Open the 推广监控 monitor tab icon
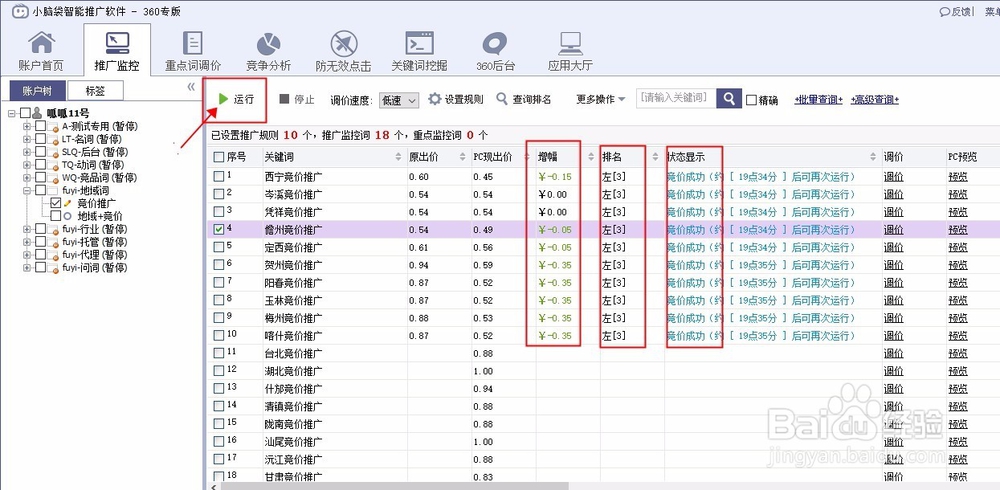This screenshot has height=490, width=1000. pyautogui.click(x=117, y=43)
